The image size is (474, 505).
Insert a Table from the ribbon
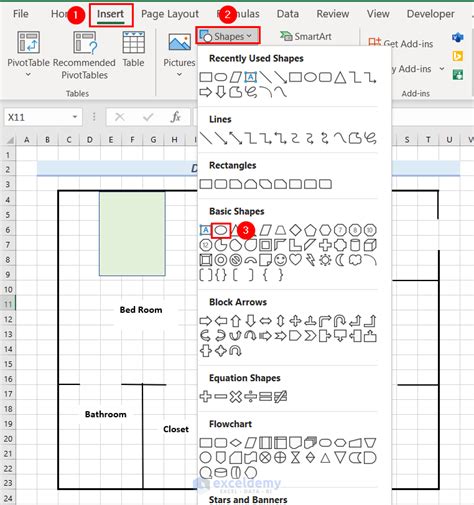133,49
